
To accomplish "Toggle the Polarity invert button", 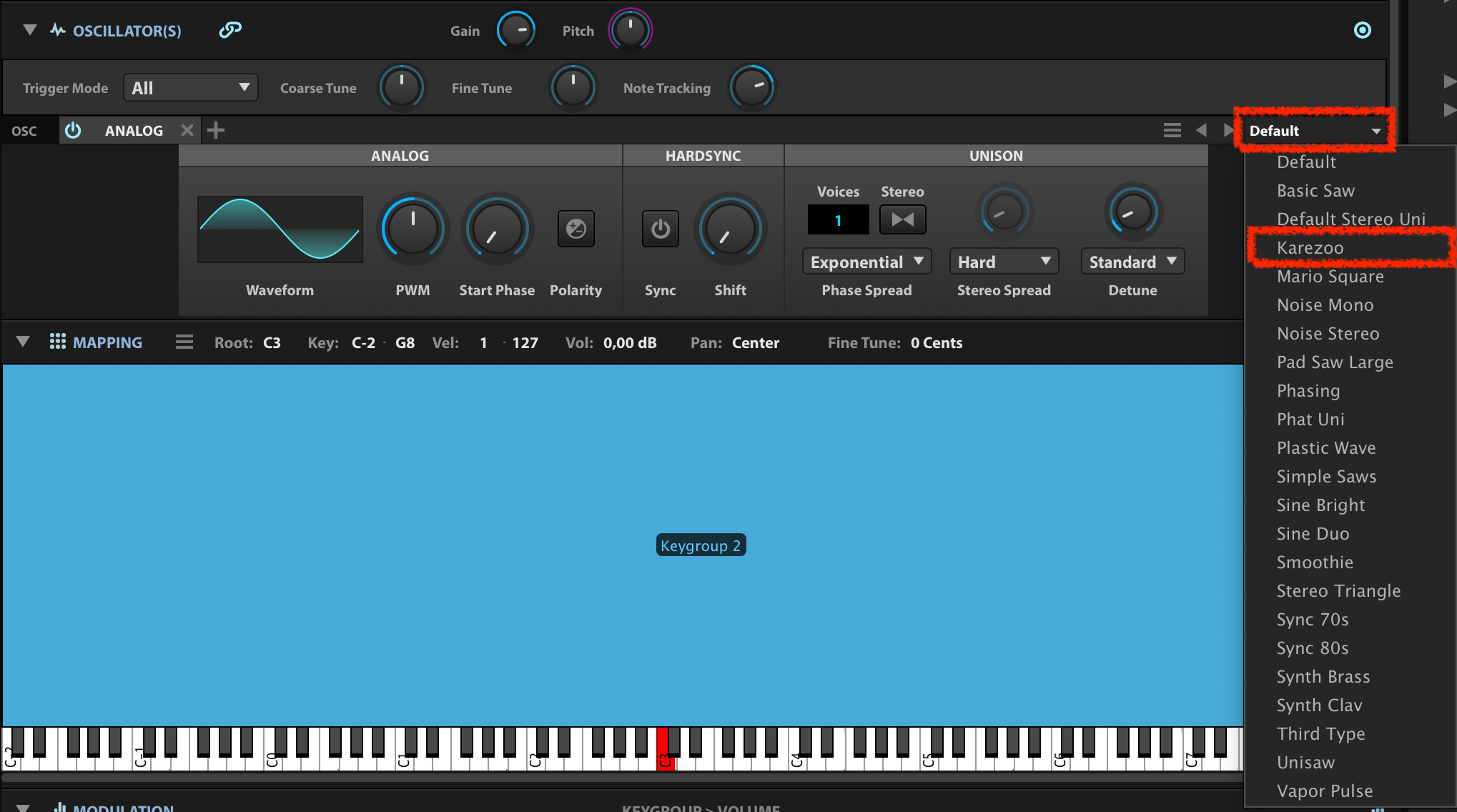I will coord(576,229).
